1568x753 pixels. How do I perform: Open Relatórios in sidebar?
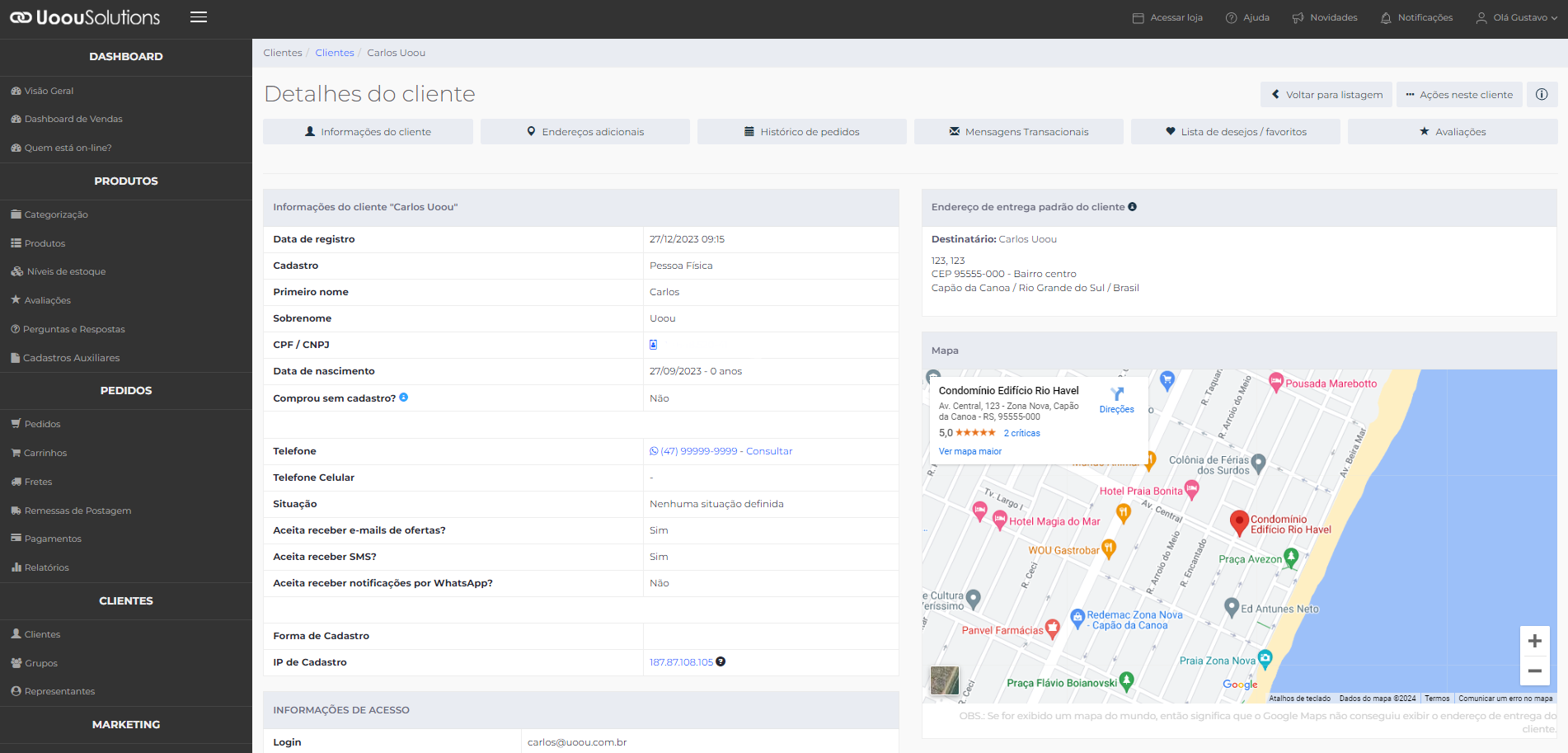[40, 567]
